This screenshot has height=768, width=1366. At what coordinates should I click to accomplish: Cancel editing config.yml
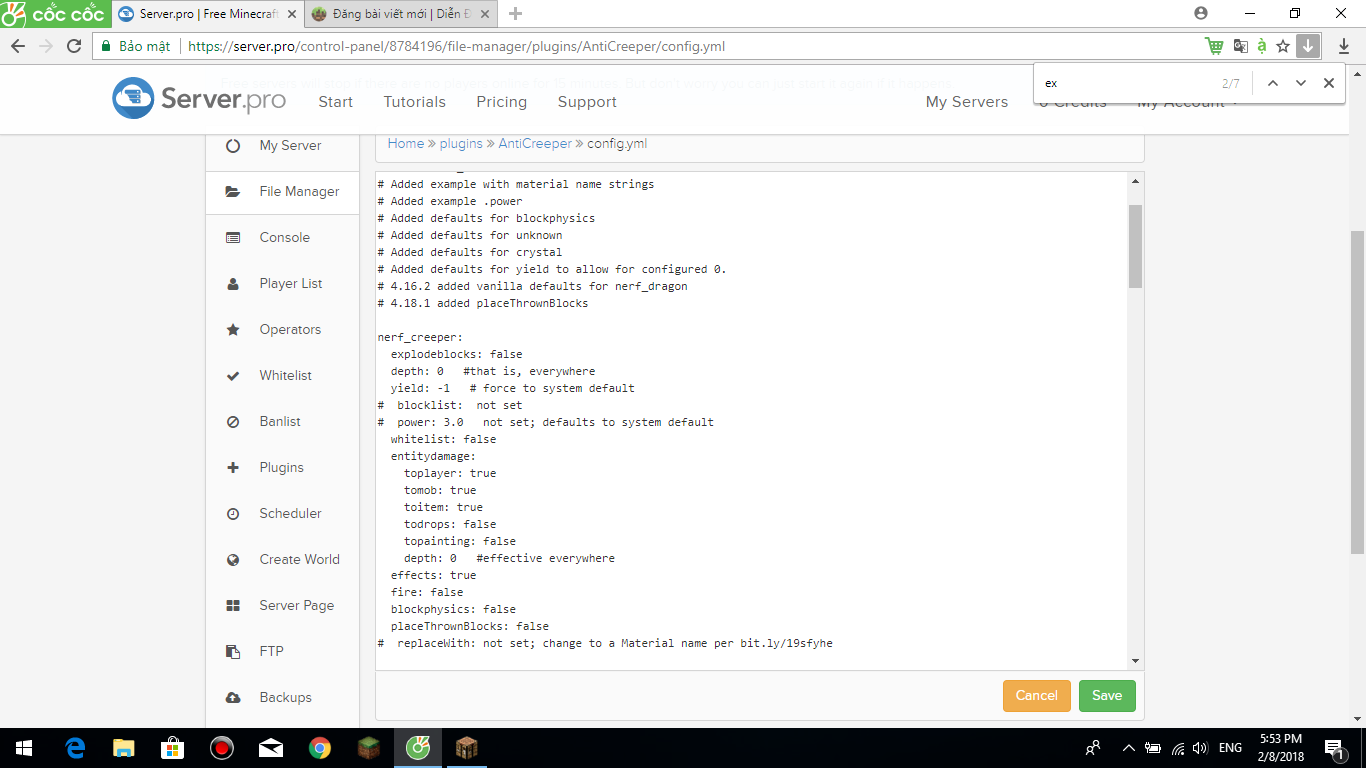(1036, 696)
